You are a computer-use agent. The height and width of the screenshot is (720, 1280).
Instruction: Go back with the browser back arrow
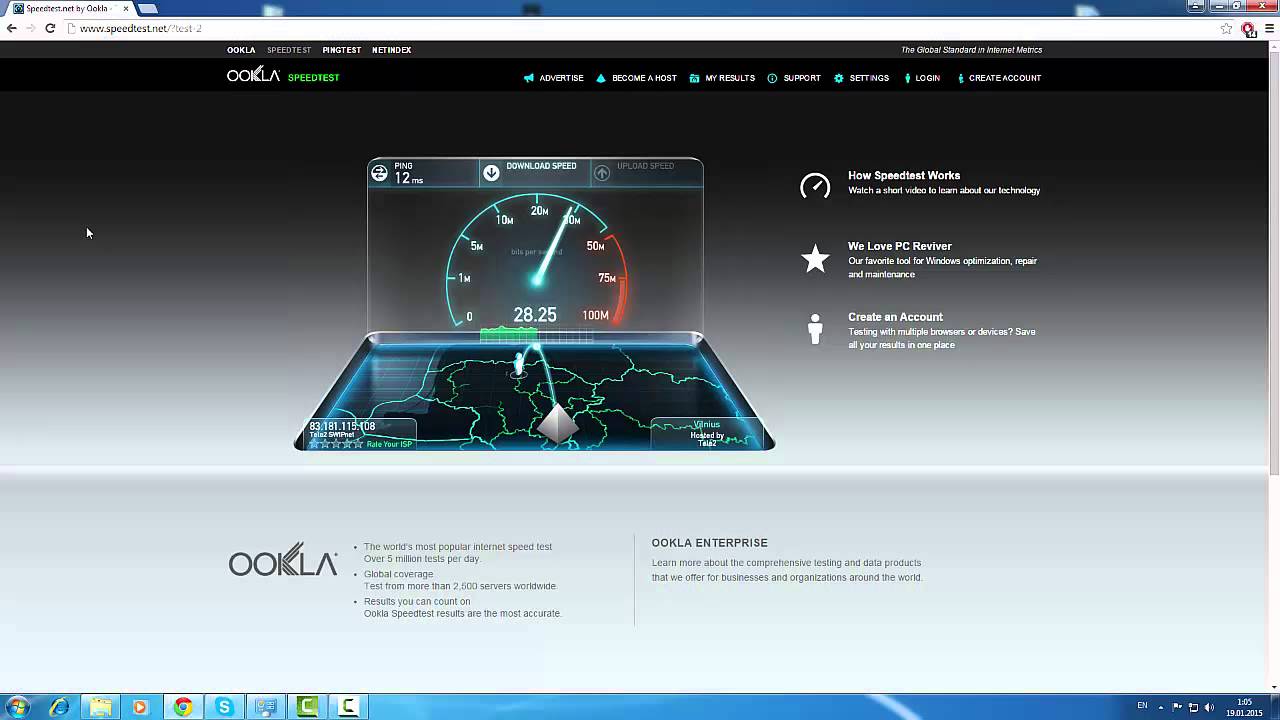coord(11,28)
